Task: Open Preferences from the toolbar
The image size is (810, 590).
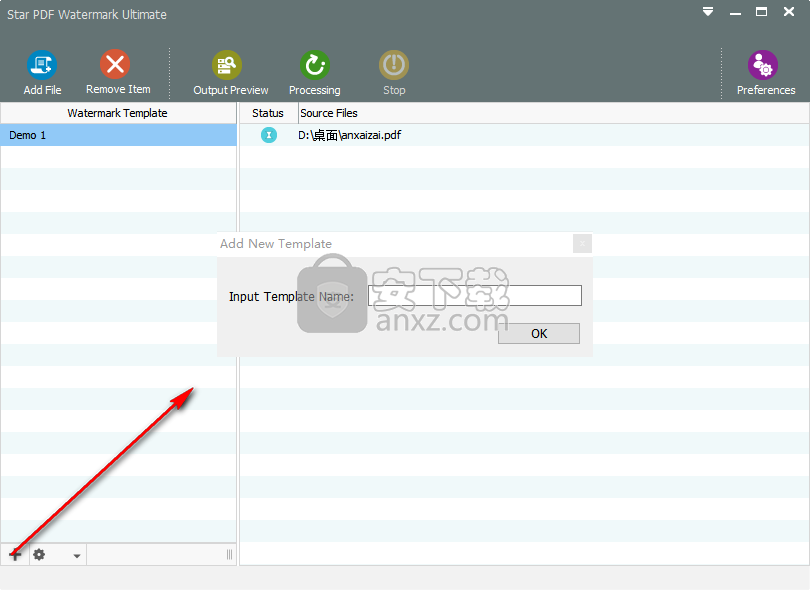Action: (763, 65)
